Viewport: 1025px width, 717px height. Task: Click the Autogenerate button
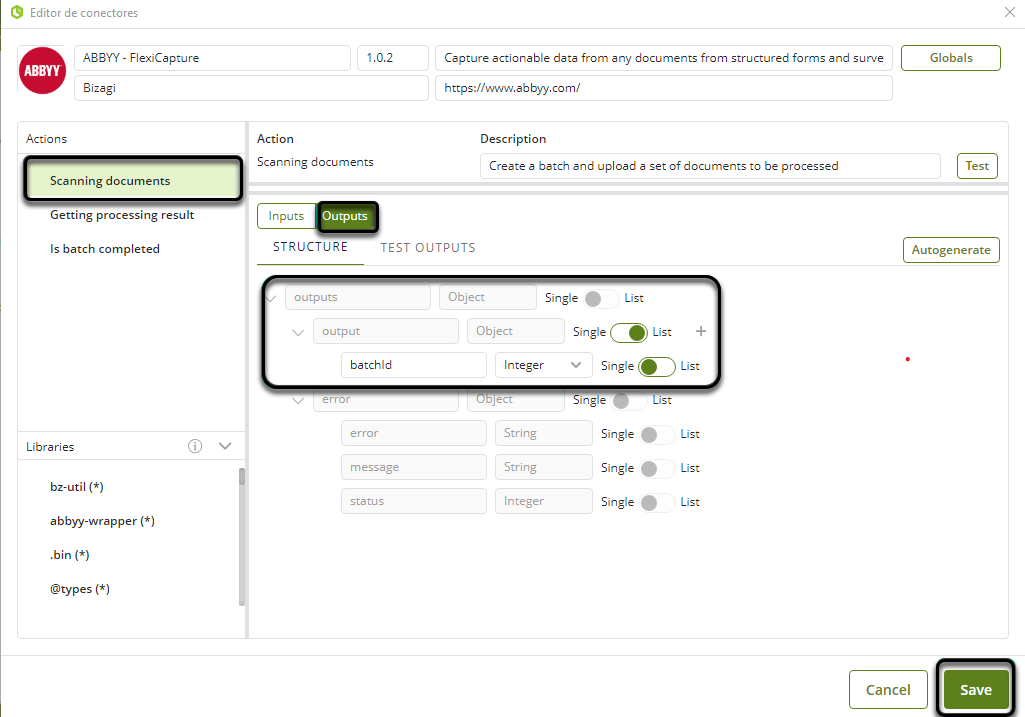click(951, 250)
